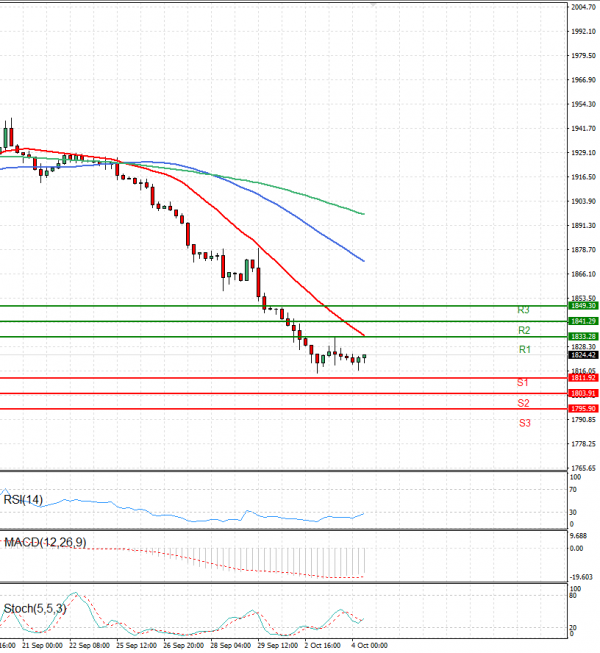Click the RSI(14) indicator label
Viewport: 600px width, 653px height.
(x=23, y=499)
